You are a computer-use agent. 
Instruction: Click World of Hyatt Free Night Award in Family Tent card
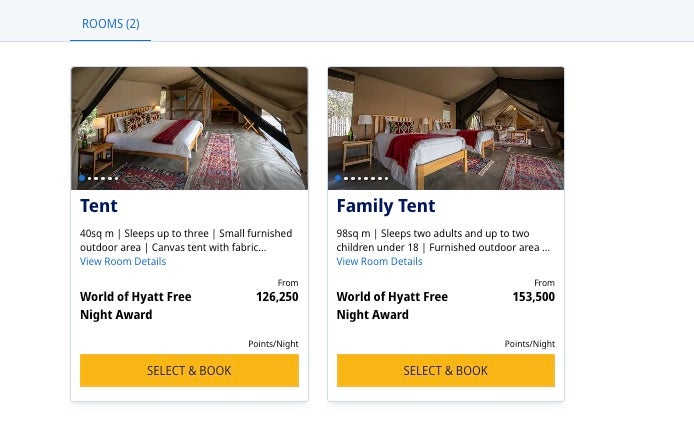pos(392,306)
